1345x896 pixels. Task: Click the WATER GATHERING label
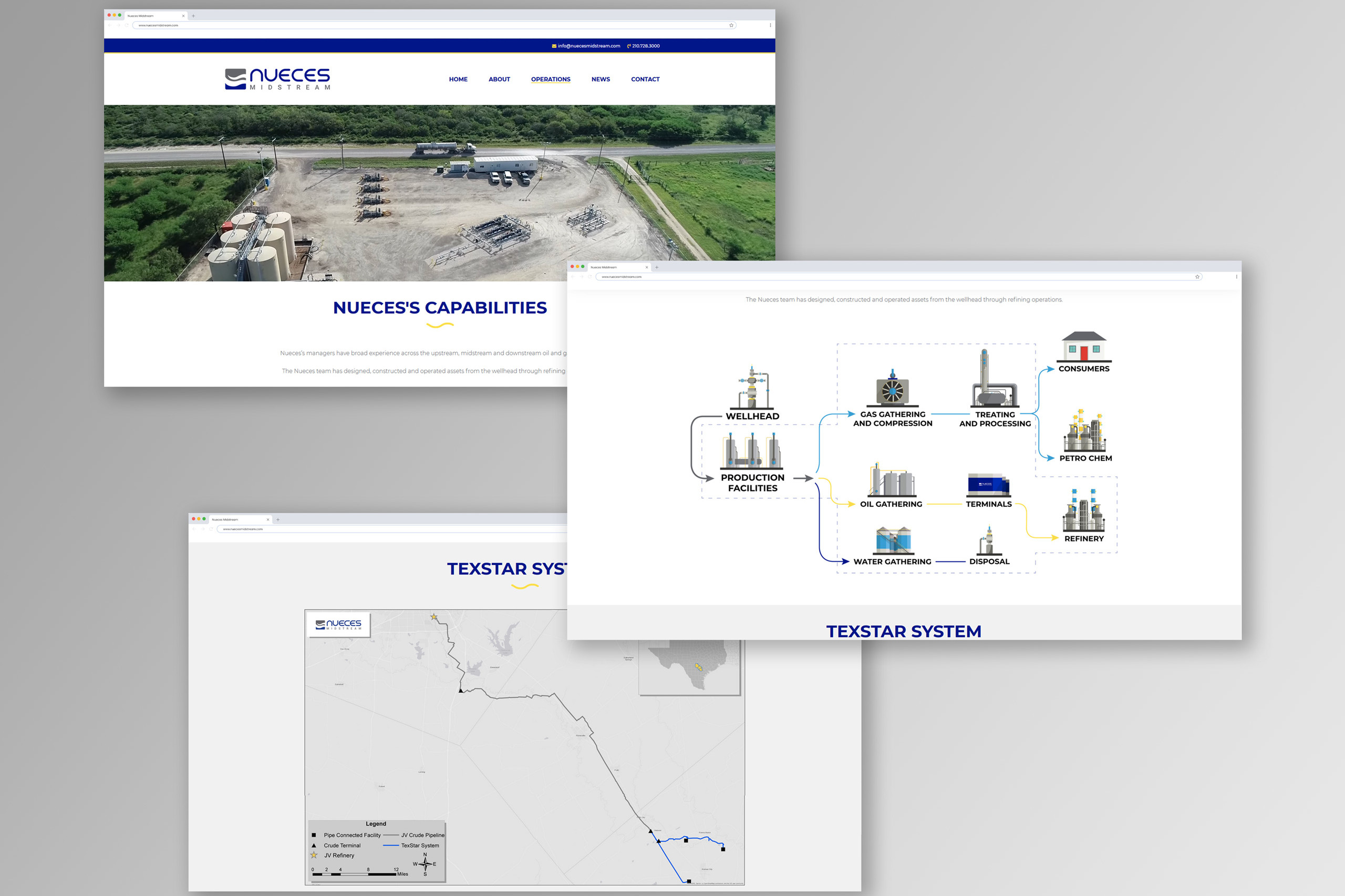892,562
